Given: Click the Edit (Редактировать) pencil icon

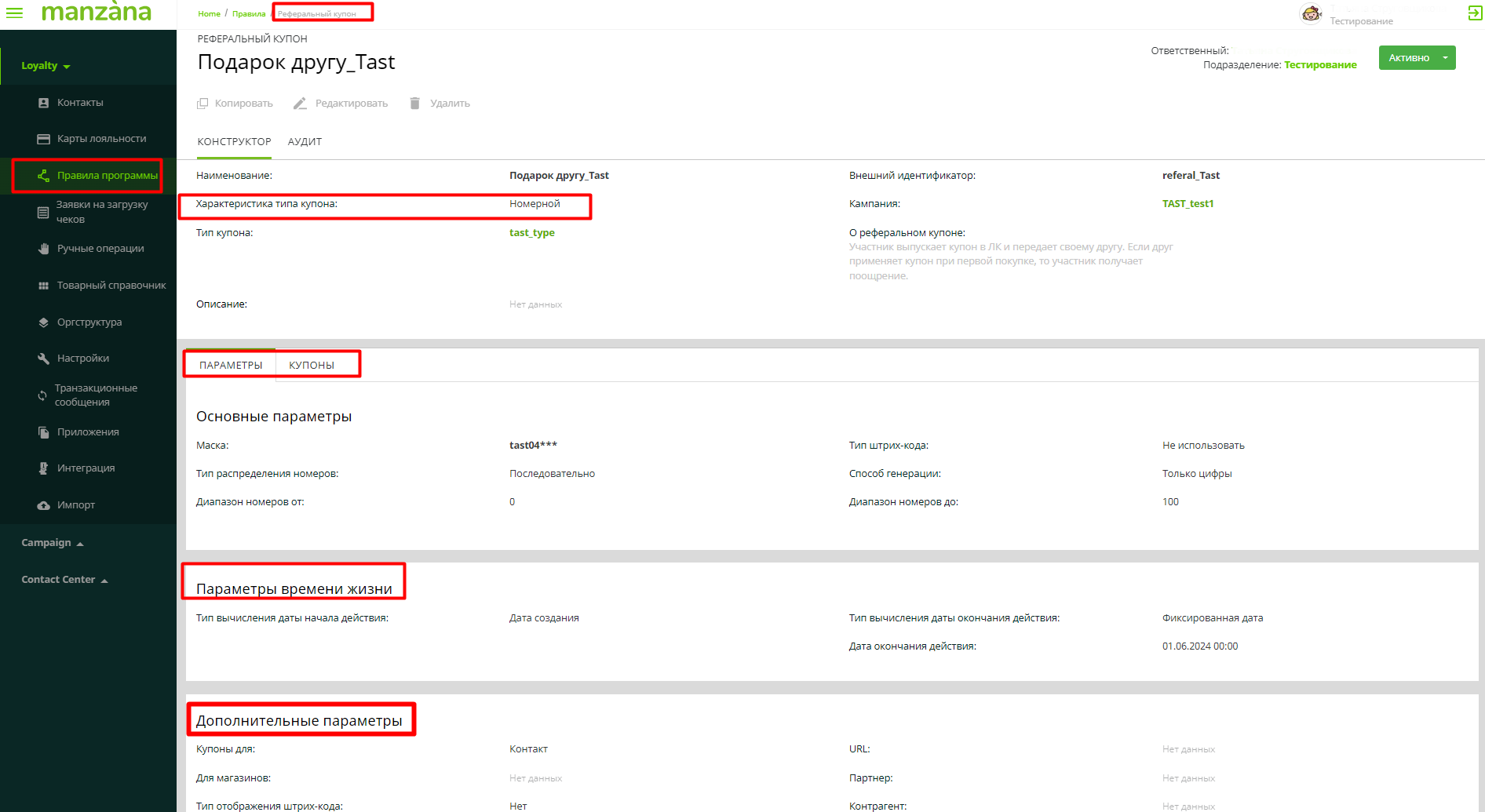Looking at the screenshot, I should (300, 104).
